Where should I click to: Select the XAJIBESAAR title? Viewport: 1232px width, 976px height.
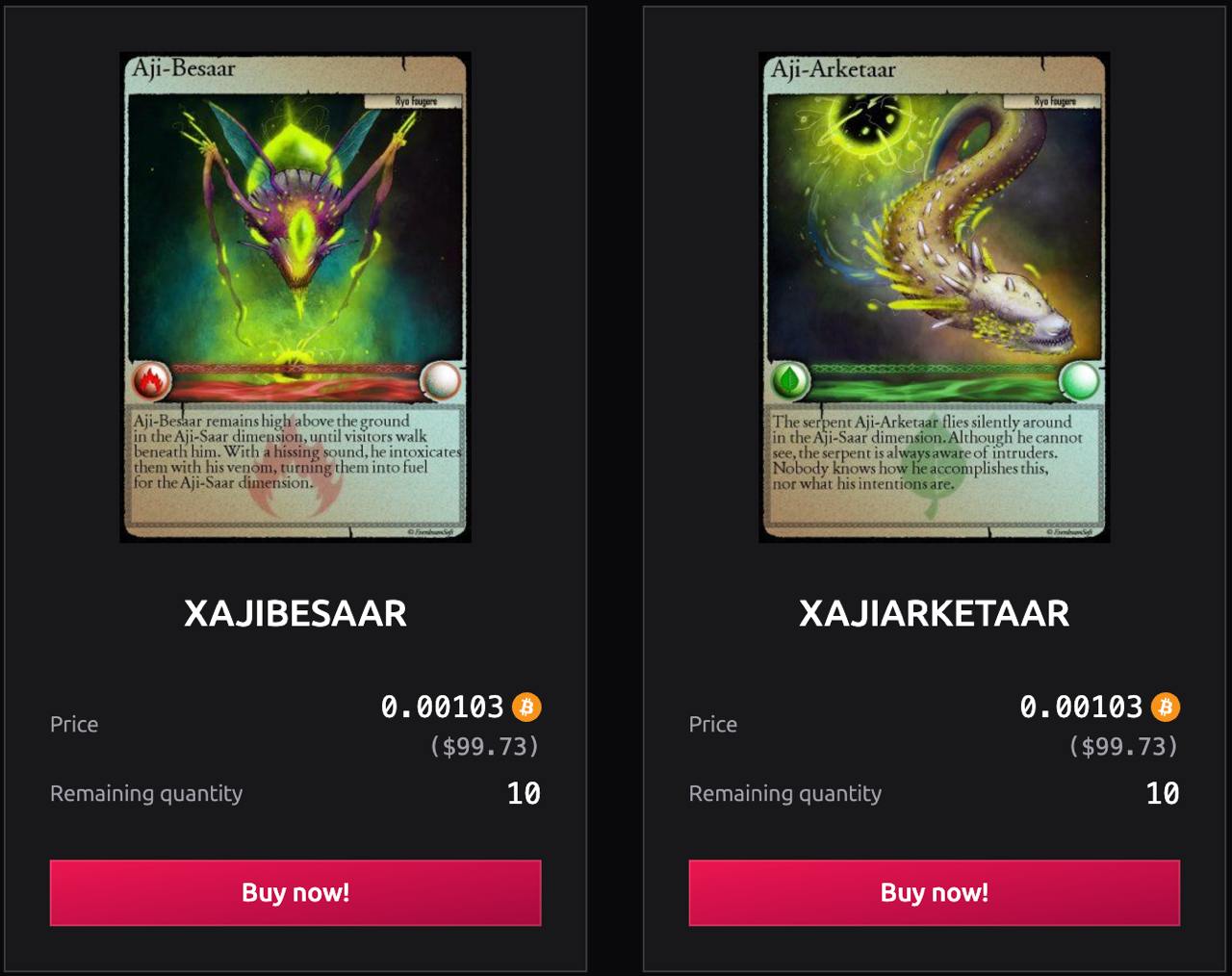point(295,613)
